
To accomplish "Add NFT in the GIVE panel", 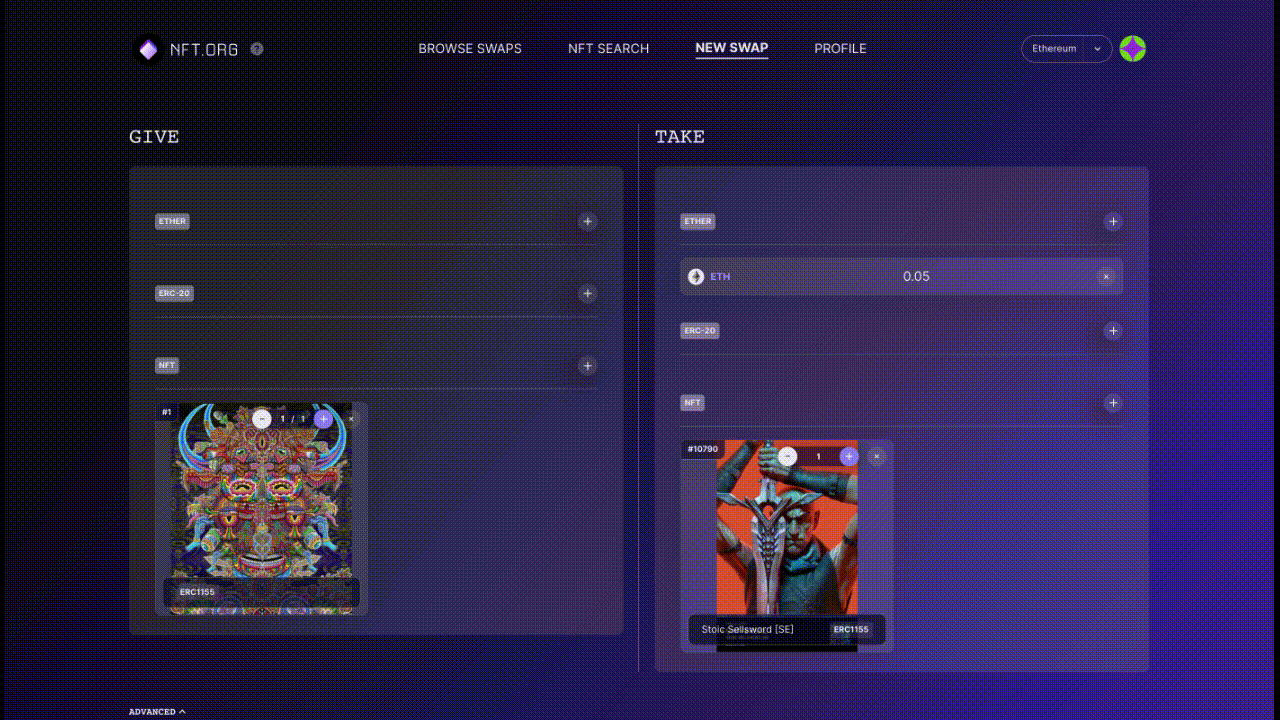I will [588, 366].
